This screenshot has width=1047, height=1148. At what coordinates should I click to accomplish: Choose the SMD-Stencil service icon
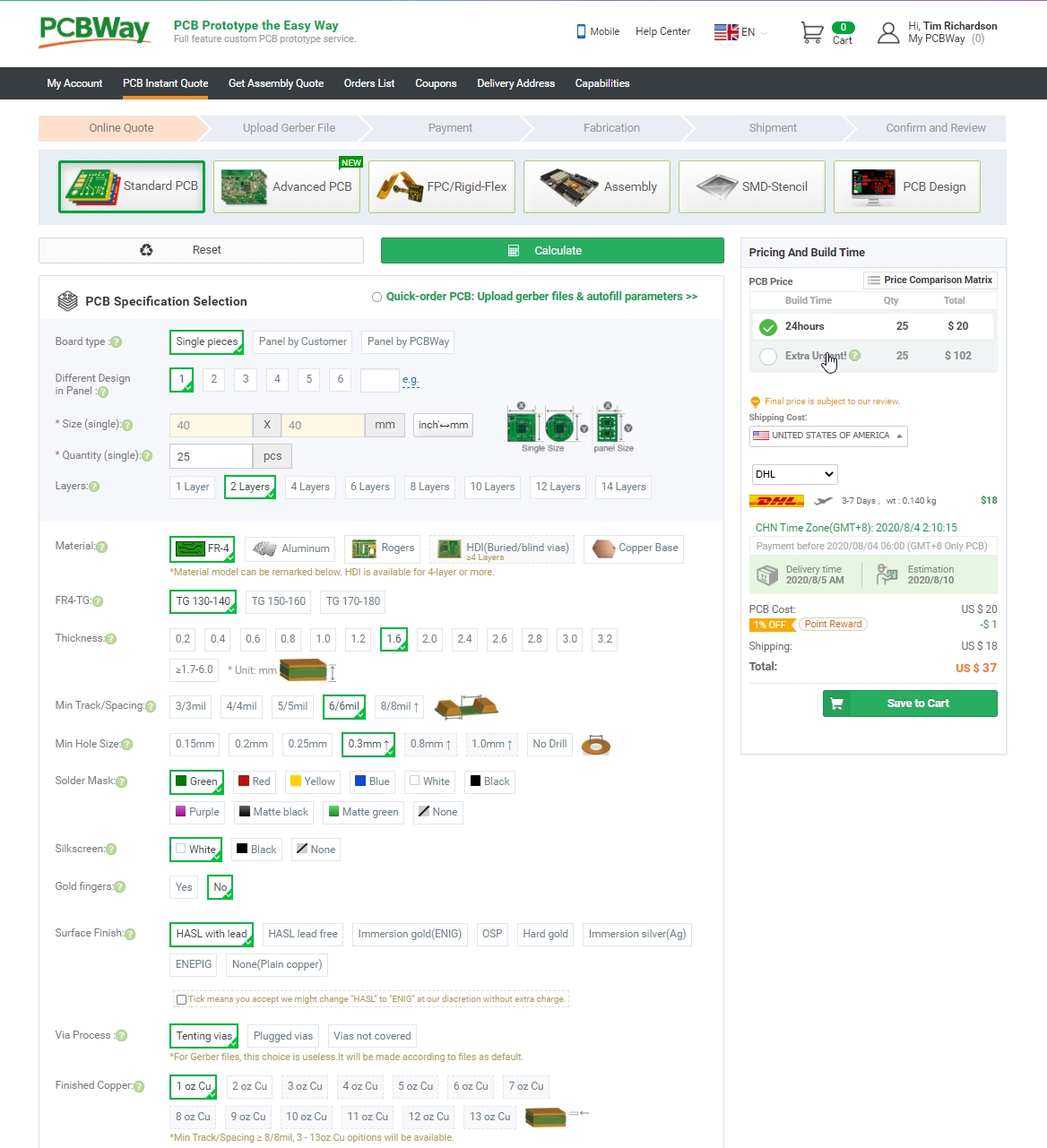[717, 186]
